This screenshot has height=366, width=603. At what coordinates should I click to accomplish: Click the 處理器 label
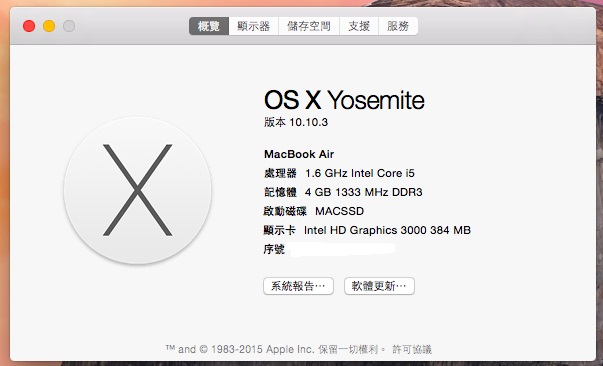280,173
